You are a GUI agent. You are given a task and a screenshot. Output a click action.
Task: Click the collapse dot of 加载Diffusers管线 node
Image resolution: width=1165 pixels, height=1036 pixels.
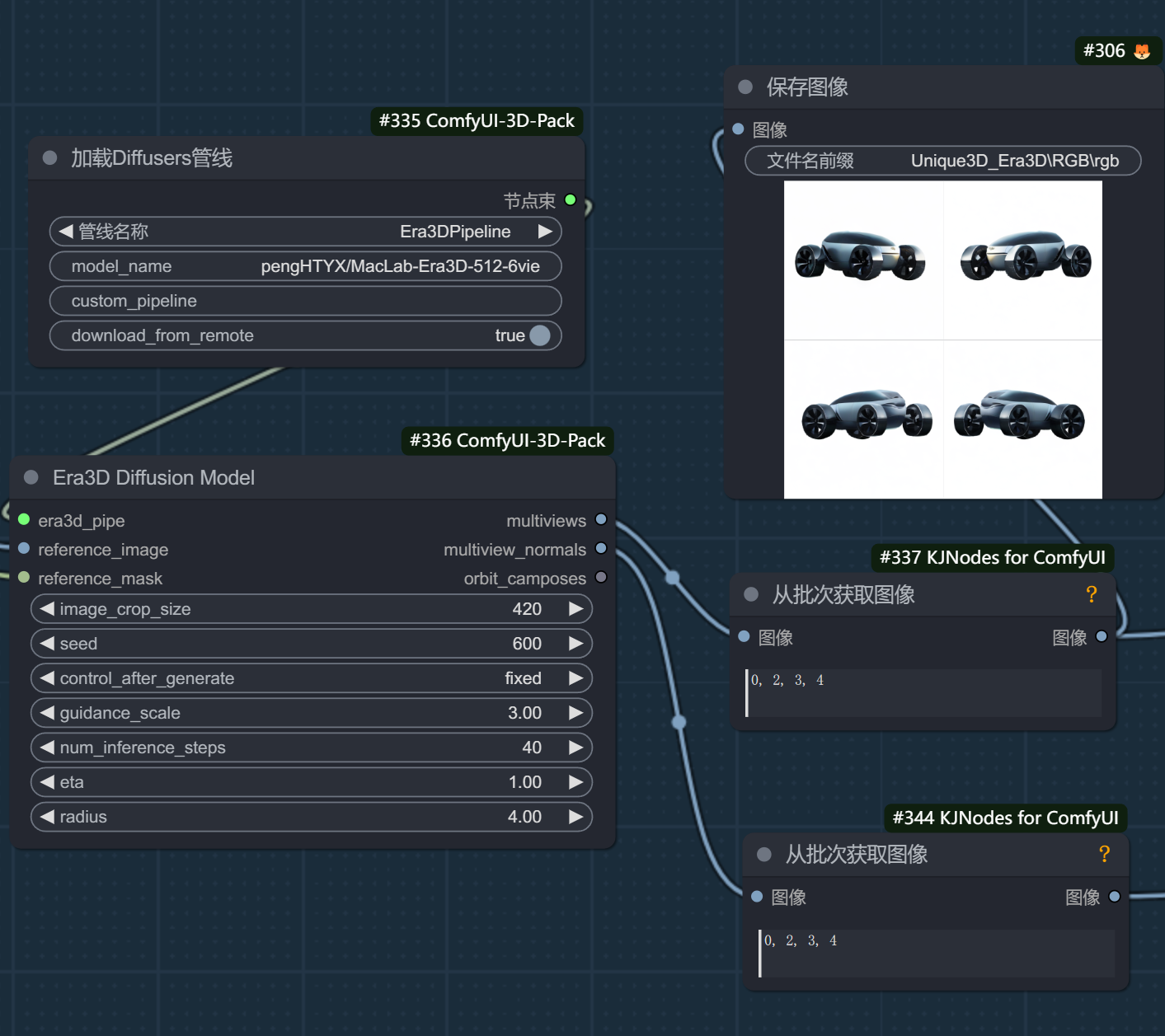click(x=49, y=157)
